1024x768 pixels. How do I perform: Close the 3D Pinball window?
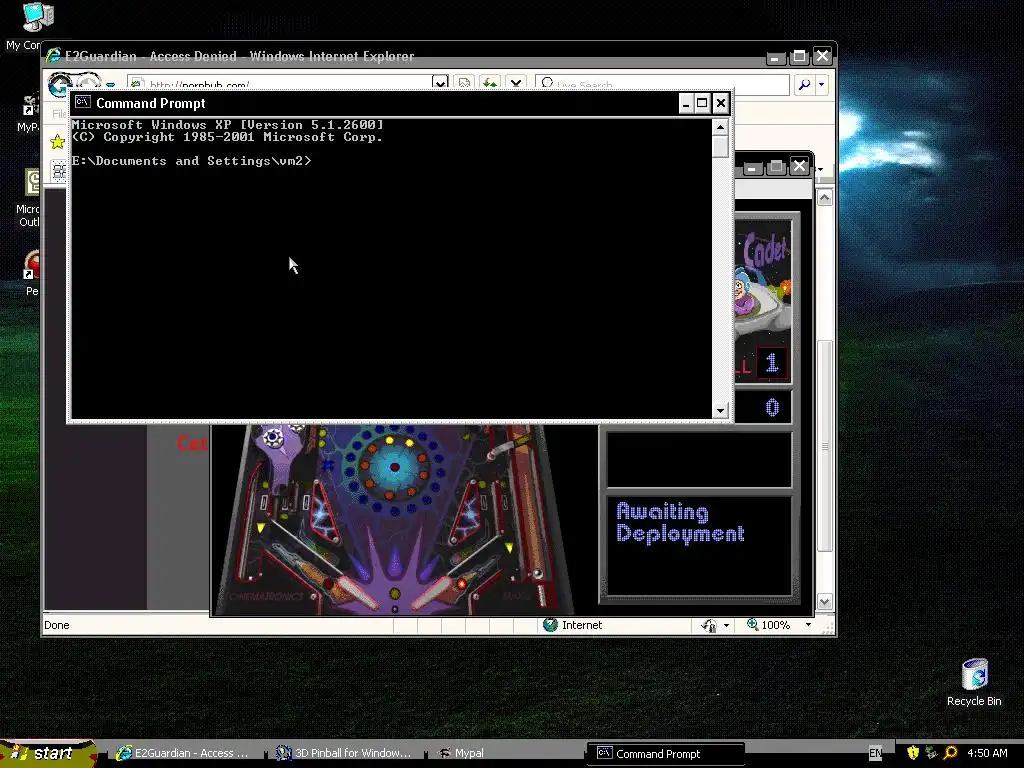(799, 167)
